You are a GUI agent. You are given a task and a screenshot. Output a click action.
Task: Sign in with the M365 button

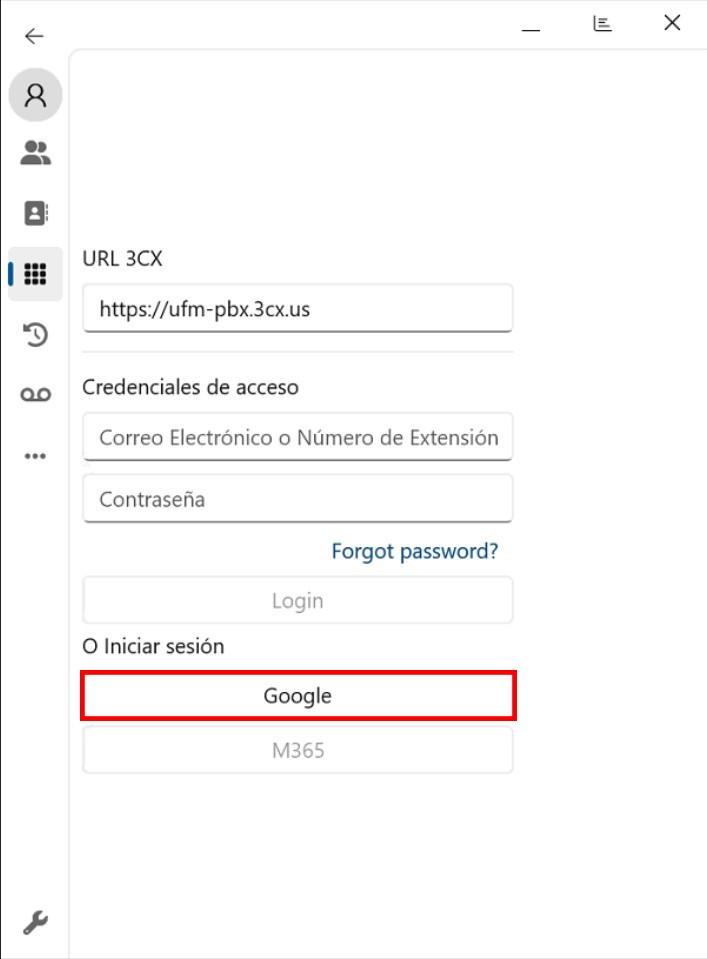coord(297,750)
